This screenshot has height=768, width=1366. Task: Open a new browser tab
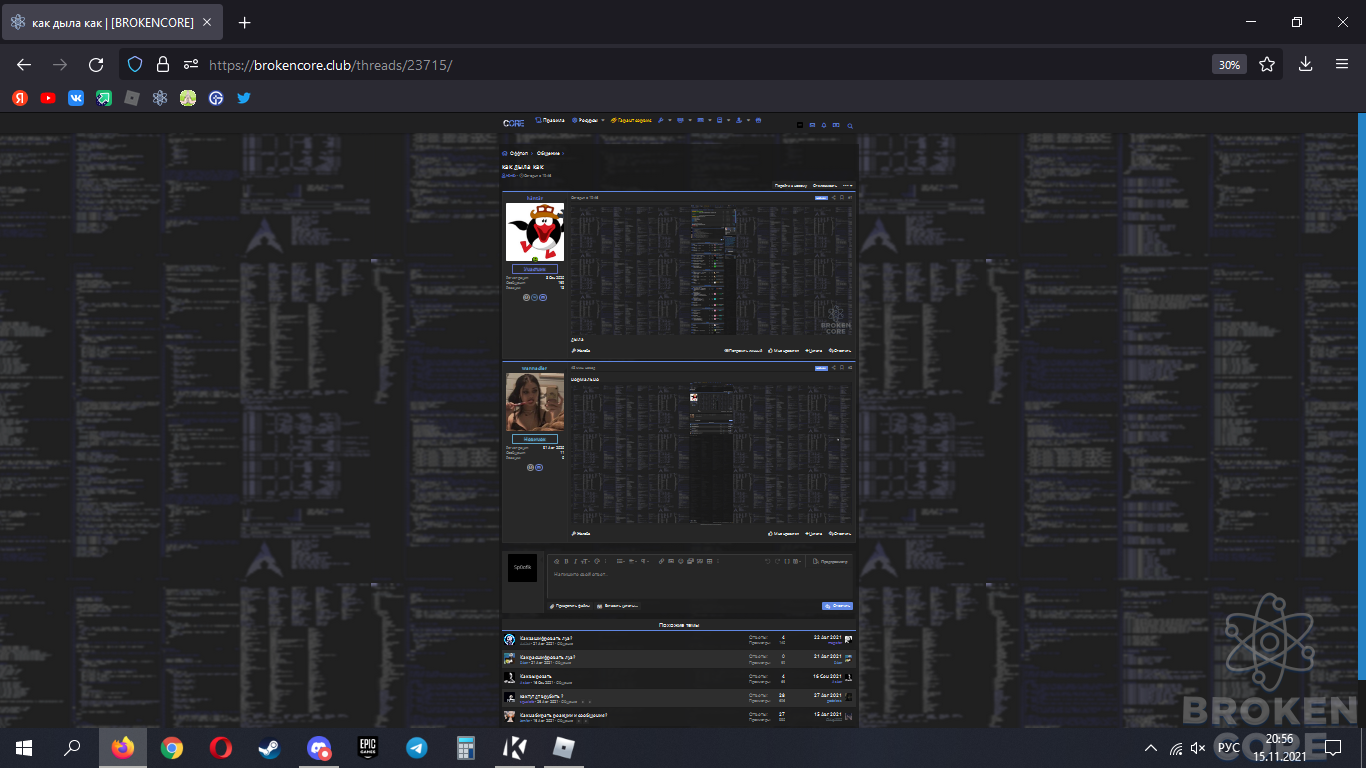pyautogui.click(x=245, y=22)
